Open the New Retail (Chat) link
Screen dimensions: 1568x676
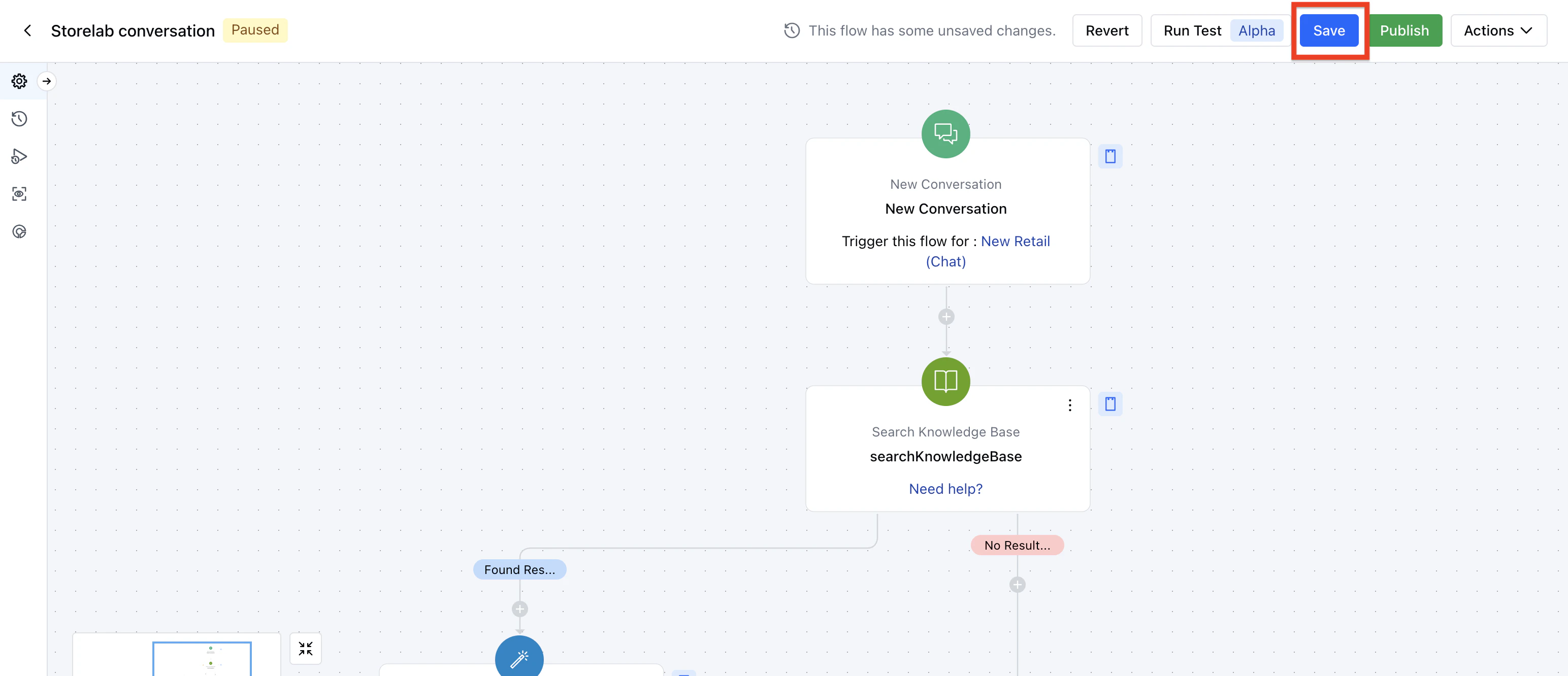point(1015,242)
